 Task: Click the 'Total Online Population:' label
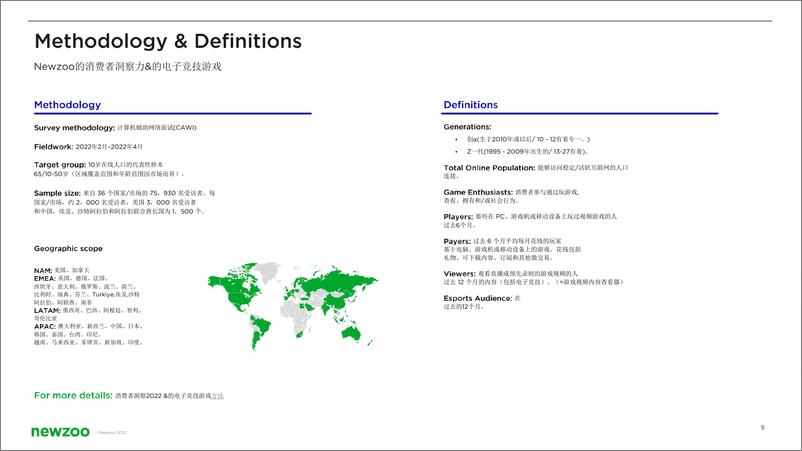pos(489,168)
